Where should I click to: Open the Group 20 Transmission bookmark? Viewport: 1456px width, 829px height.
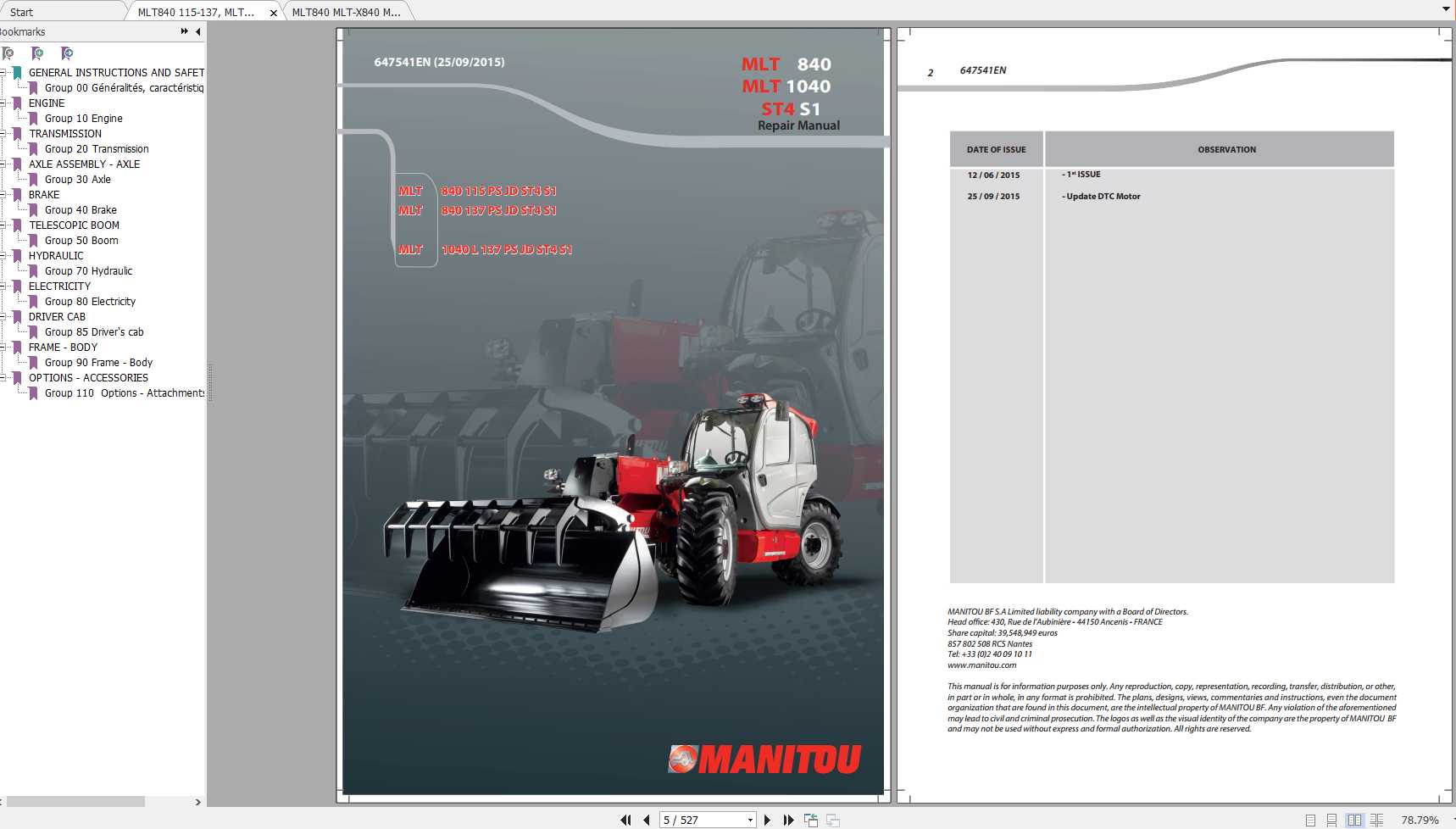click(x=97, y=149)
